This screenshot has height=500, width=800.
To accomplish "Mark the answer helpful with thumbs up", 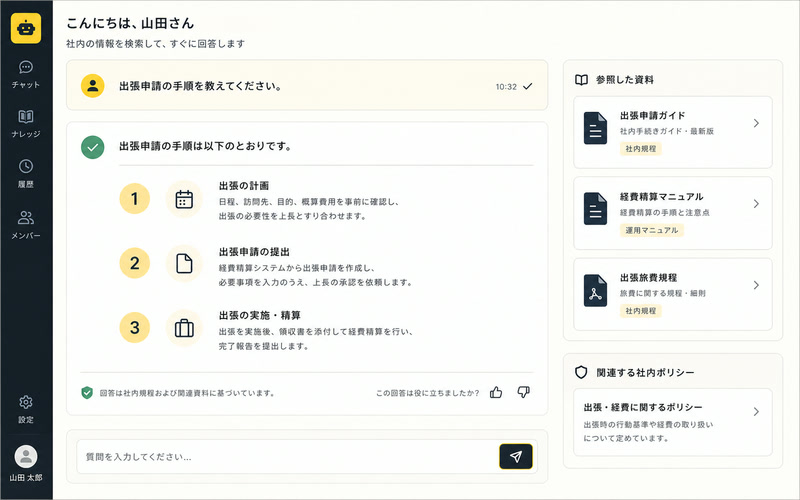I will [x=496, y=392].
